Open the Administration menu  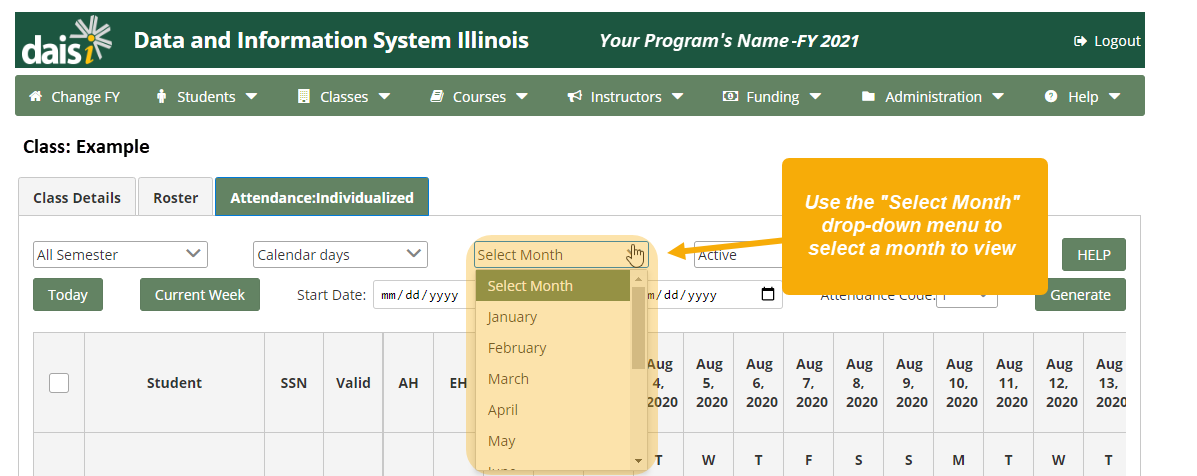coord(932,97)
